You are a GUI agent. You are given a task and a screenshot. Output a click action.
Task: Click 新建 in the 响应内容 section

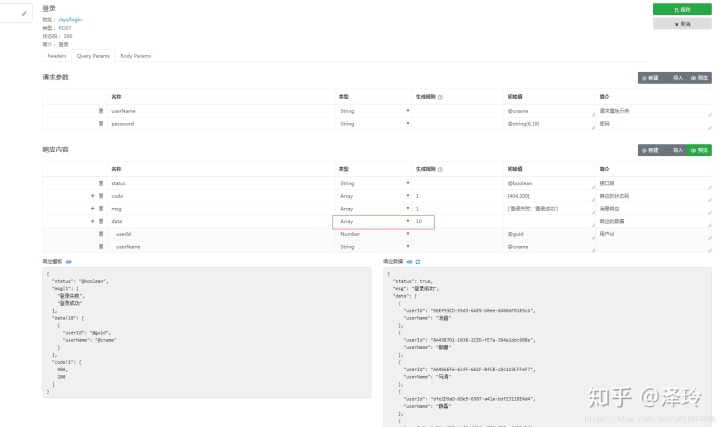click(x=650, y=150)
